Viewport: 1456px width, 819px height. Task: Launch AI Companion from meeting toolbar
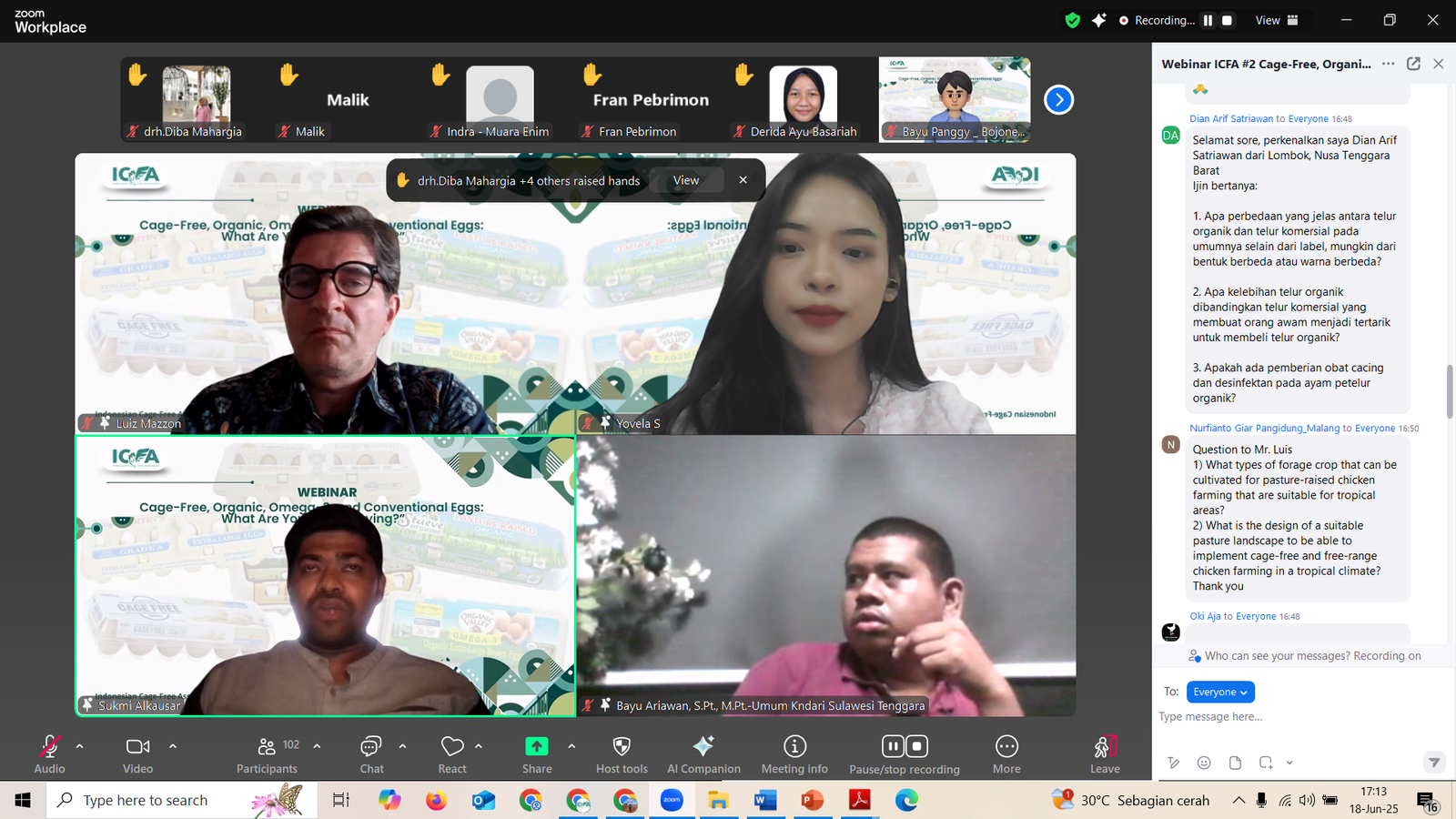click(703, 747)
